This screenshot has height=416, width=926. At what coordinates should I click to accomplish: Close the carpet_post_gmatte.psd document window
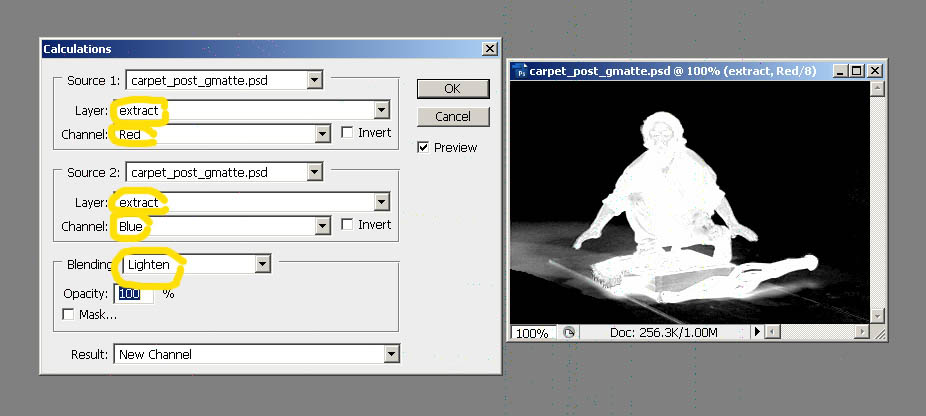click(875, 72)
